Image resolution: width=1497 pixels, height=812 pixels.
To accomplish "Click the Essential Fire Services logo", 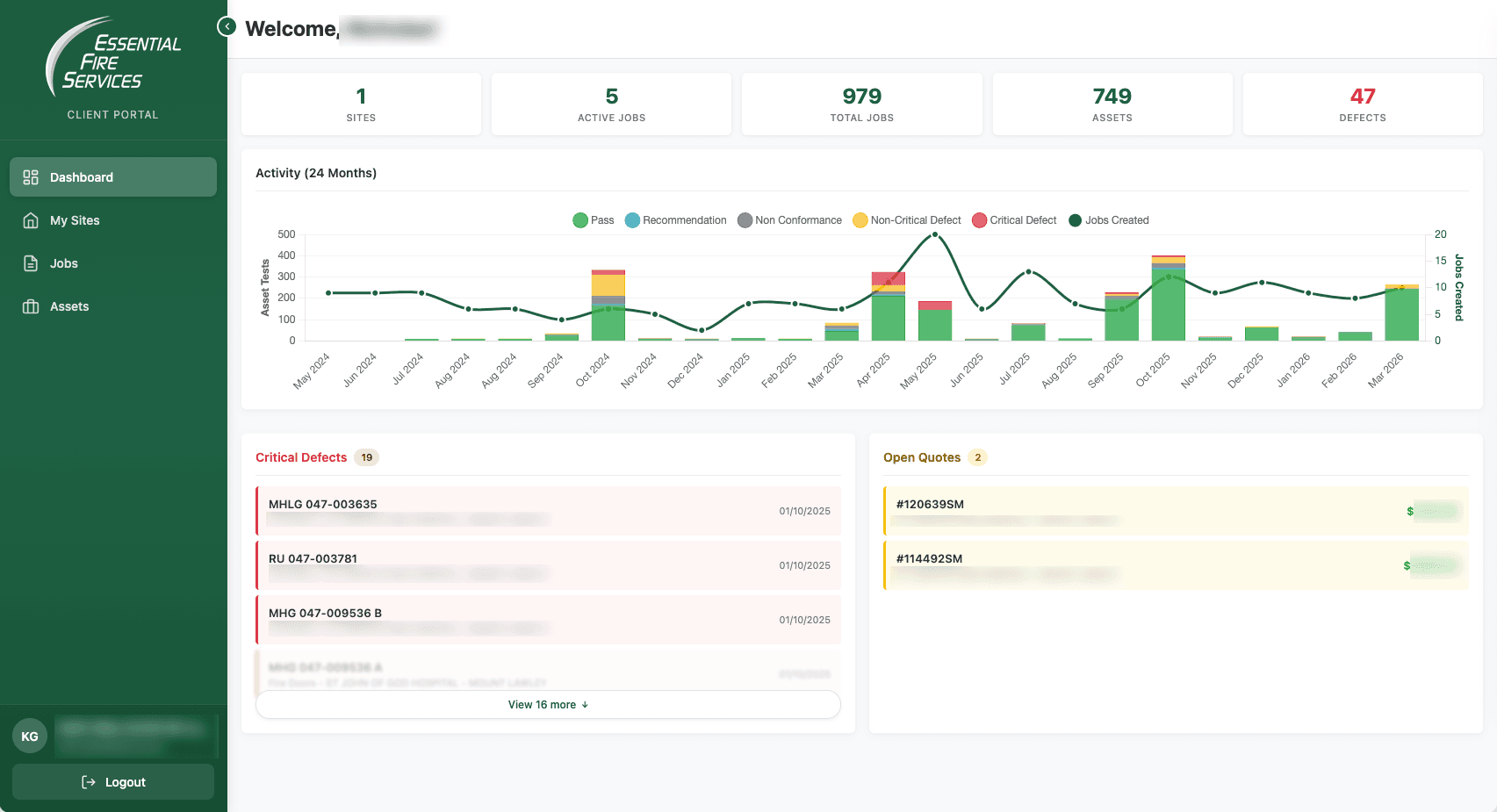I will pyautogui.click(x=113, y=57).
